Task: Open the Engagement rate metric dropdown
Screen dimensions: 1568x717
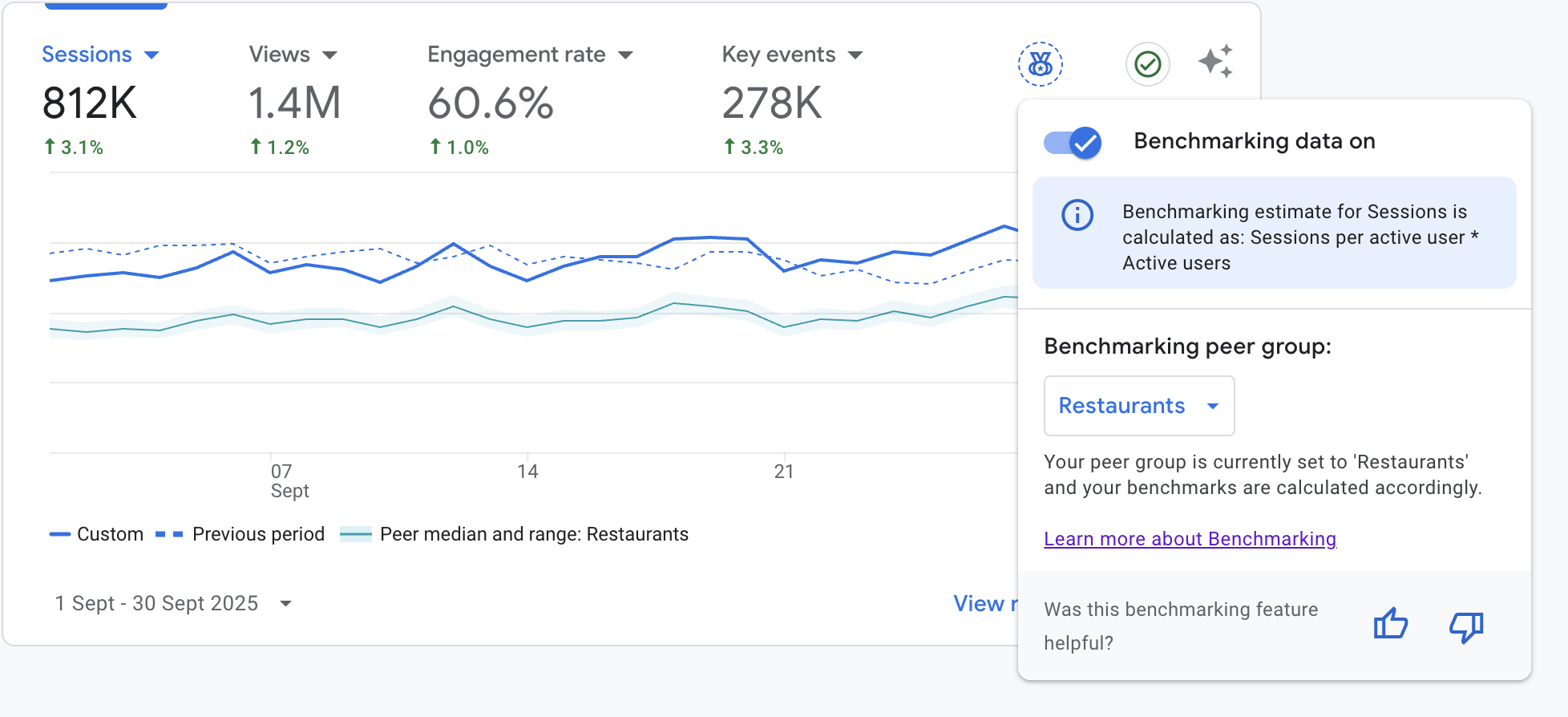Action: pyautogui.click(x=625, y=55)
